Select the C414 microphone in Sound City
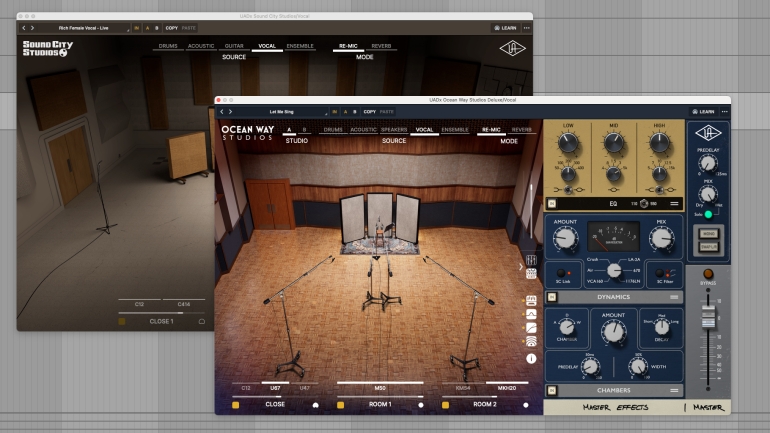Image resolution: width=770 pixels, height=433 pixels. (x=184, y=304)
